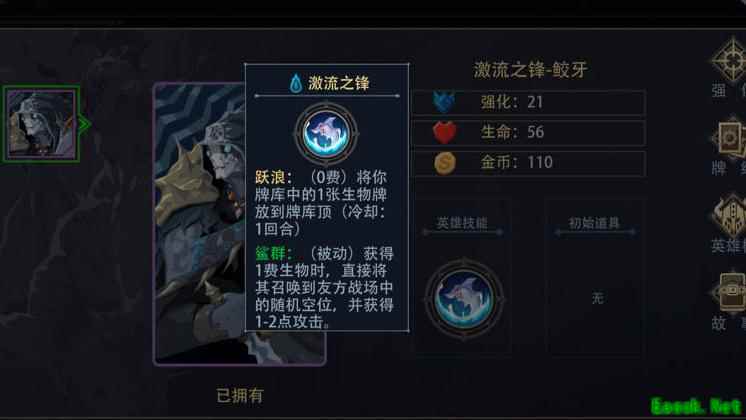Click the gold coin 金币 icon
This screenshot has height=420, width=746.
tap(445, 163)
